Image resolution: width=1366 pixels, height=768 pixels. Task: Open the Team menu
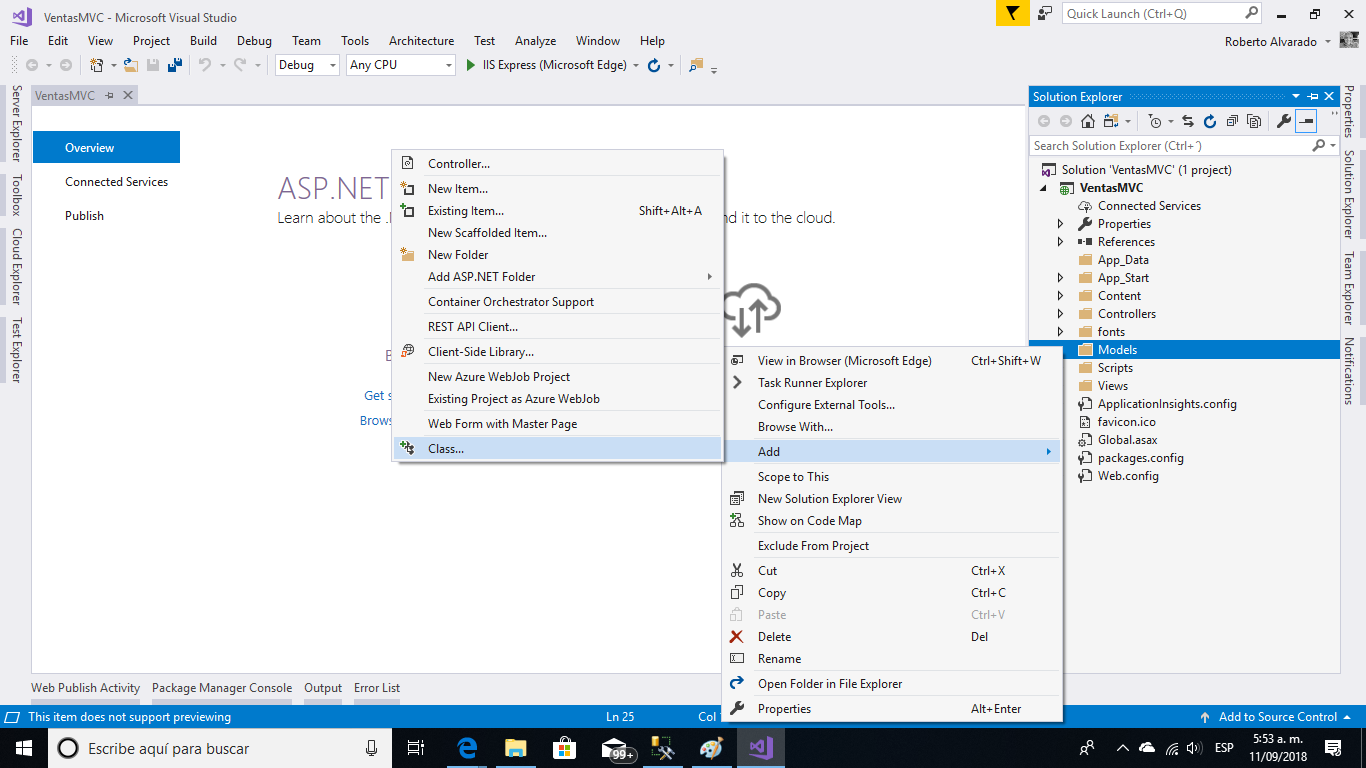click(x=306, y=41)
